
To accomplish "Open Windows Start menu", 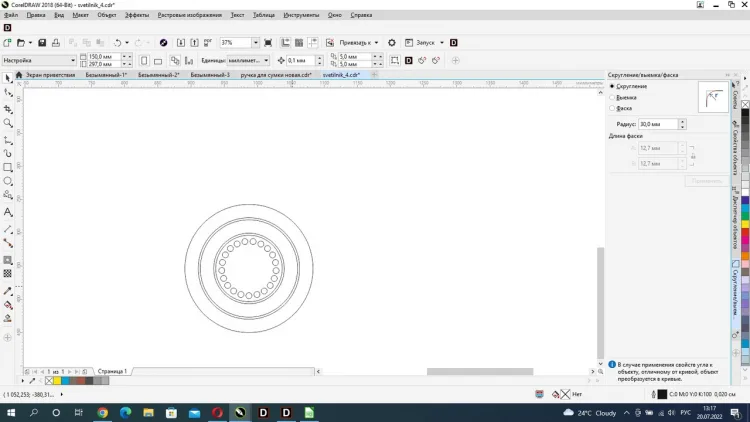I will [11, 412].
